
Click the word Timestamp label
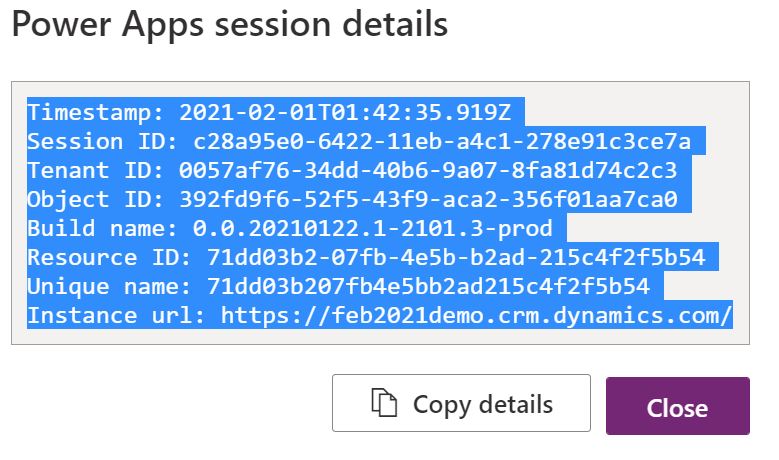(89, 112)
